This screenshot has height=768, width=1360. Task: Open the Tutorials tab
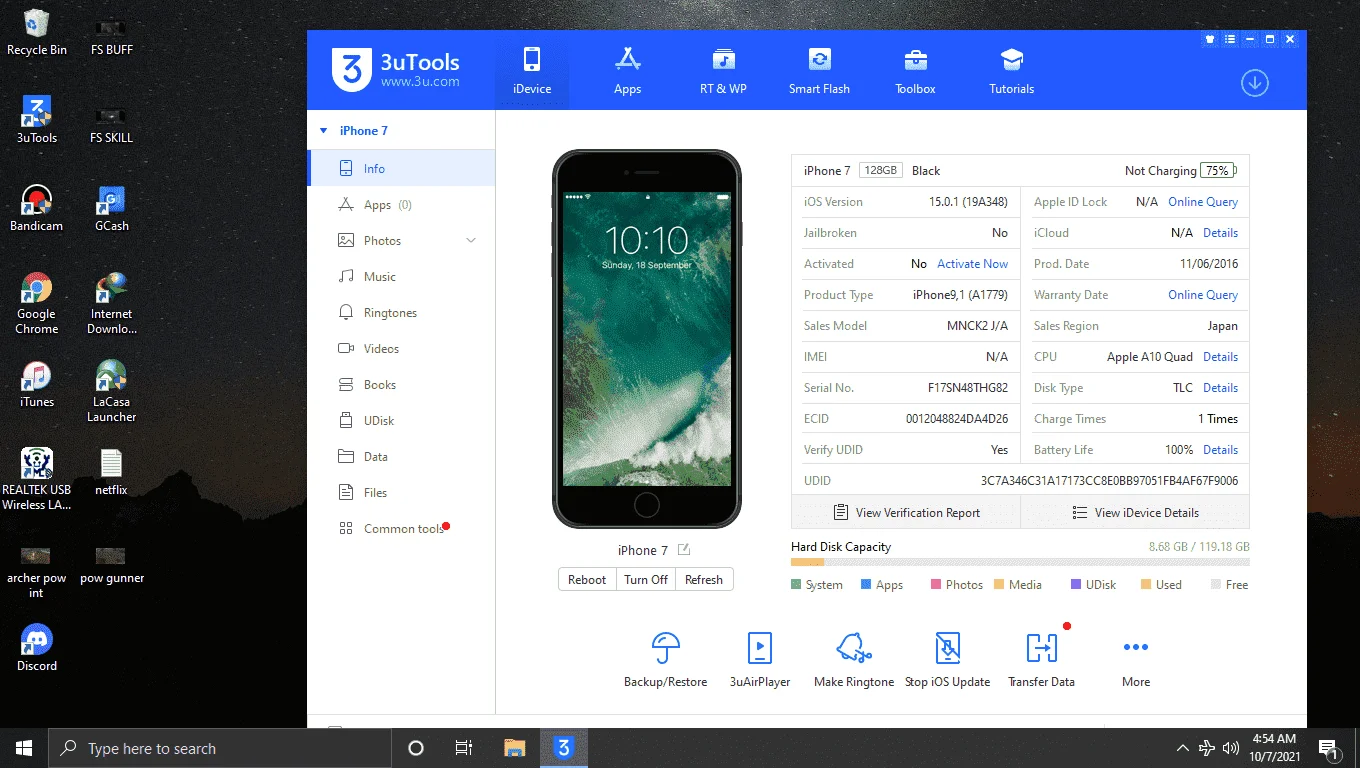1012,70
